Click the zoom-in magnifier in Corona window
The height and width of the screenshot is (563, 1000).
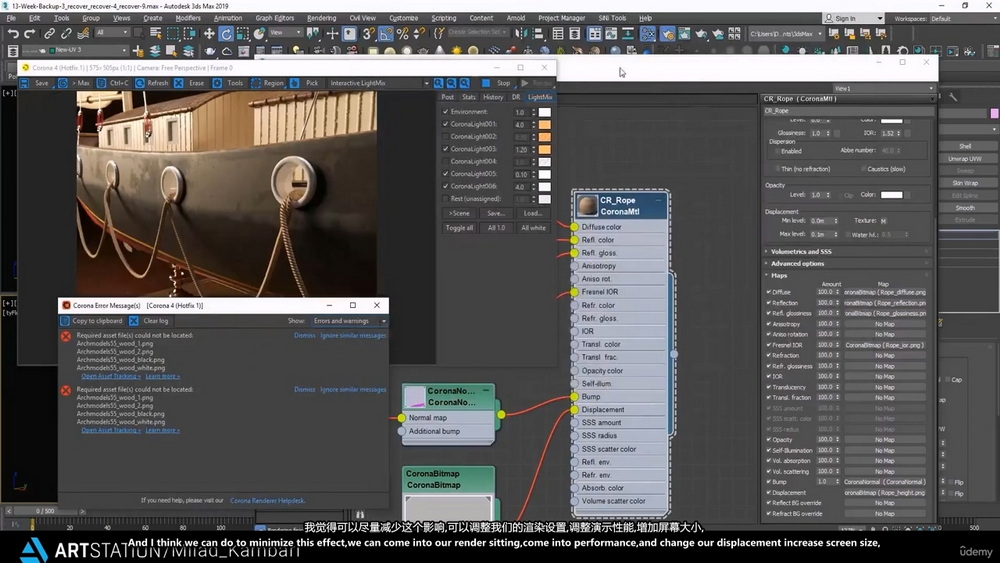(x=439, y=83)
